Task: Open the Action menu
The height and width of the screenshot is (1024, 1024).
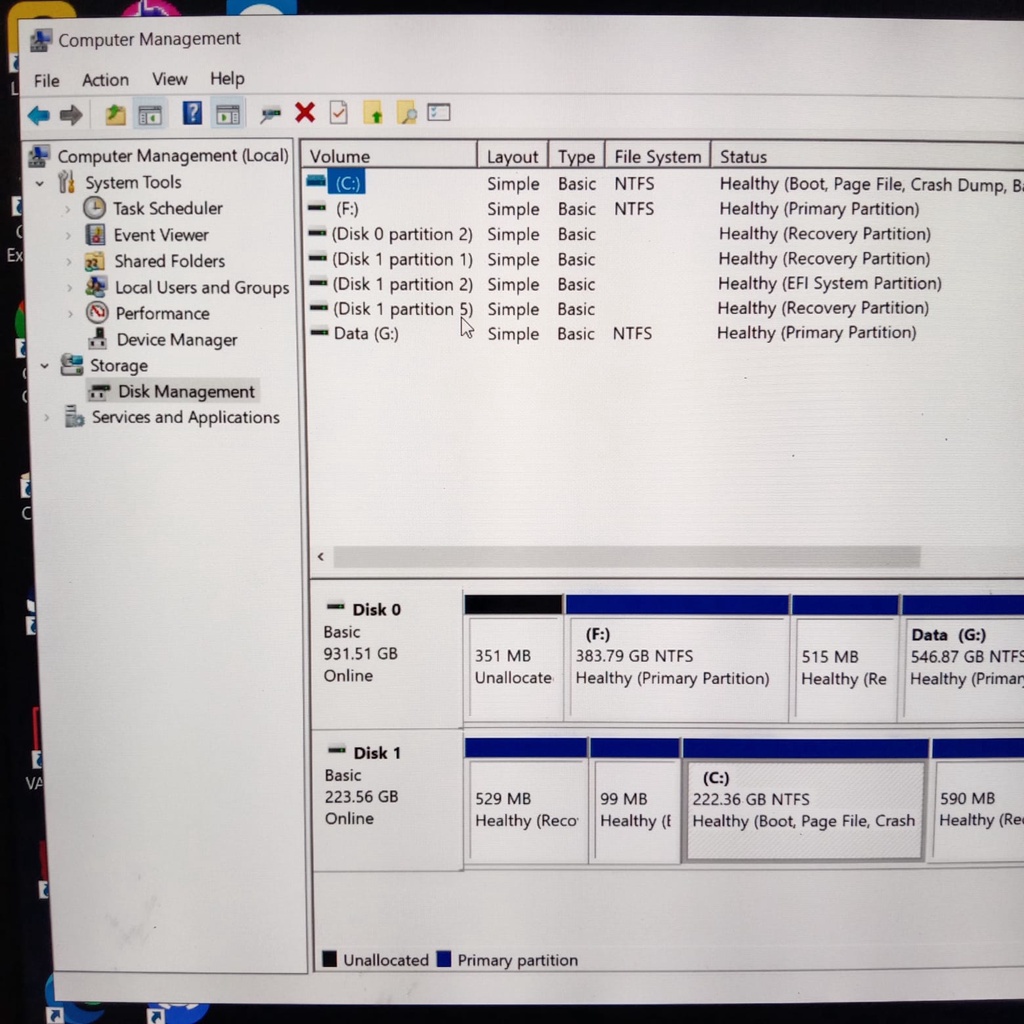Action: click(105, 80)
